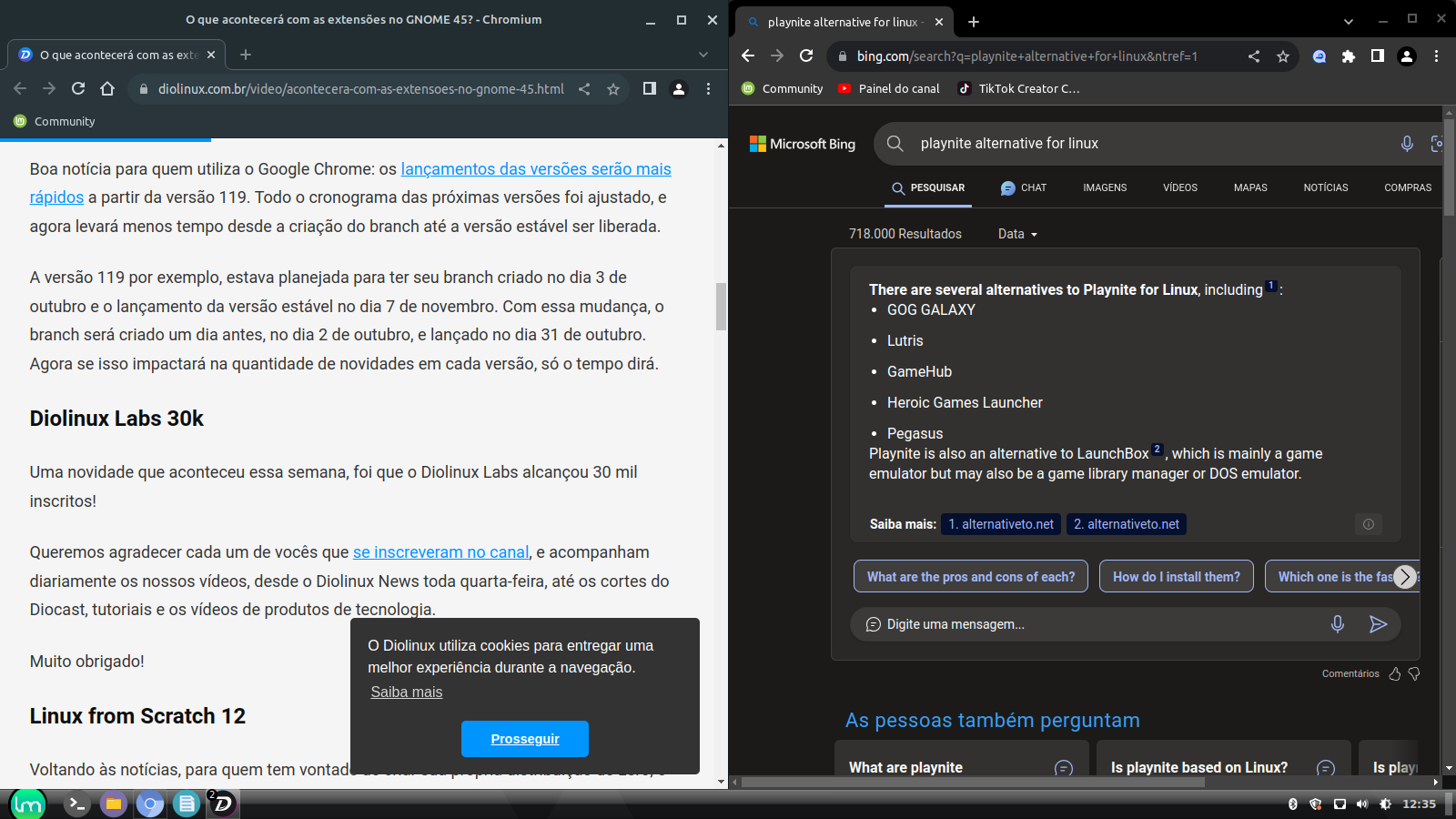
Task: Click the Bing search magnifier icon
Action: (895, 144)
